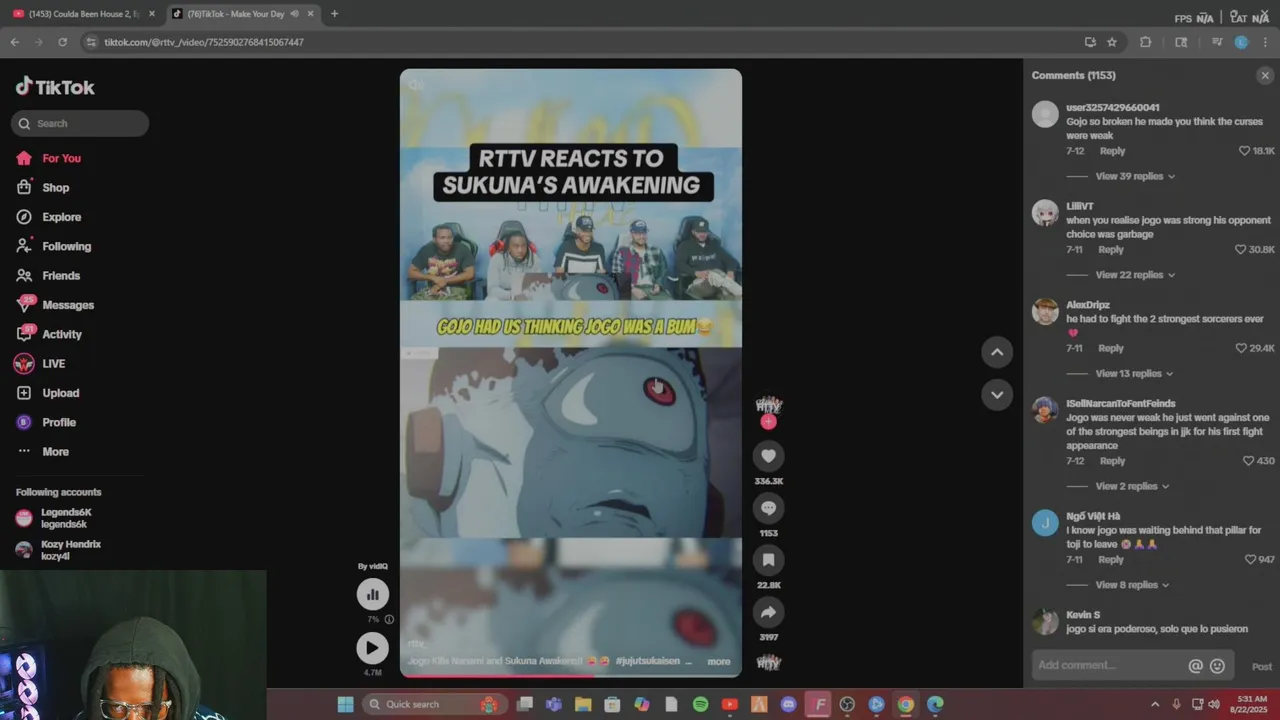
Task: Click the mention @ icon in comment box
Action: [1195, 666]
